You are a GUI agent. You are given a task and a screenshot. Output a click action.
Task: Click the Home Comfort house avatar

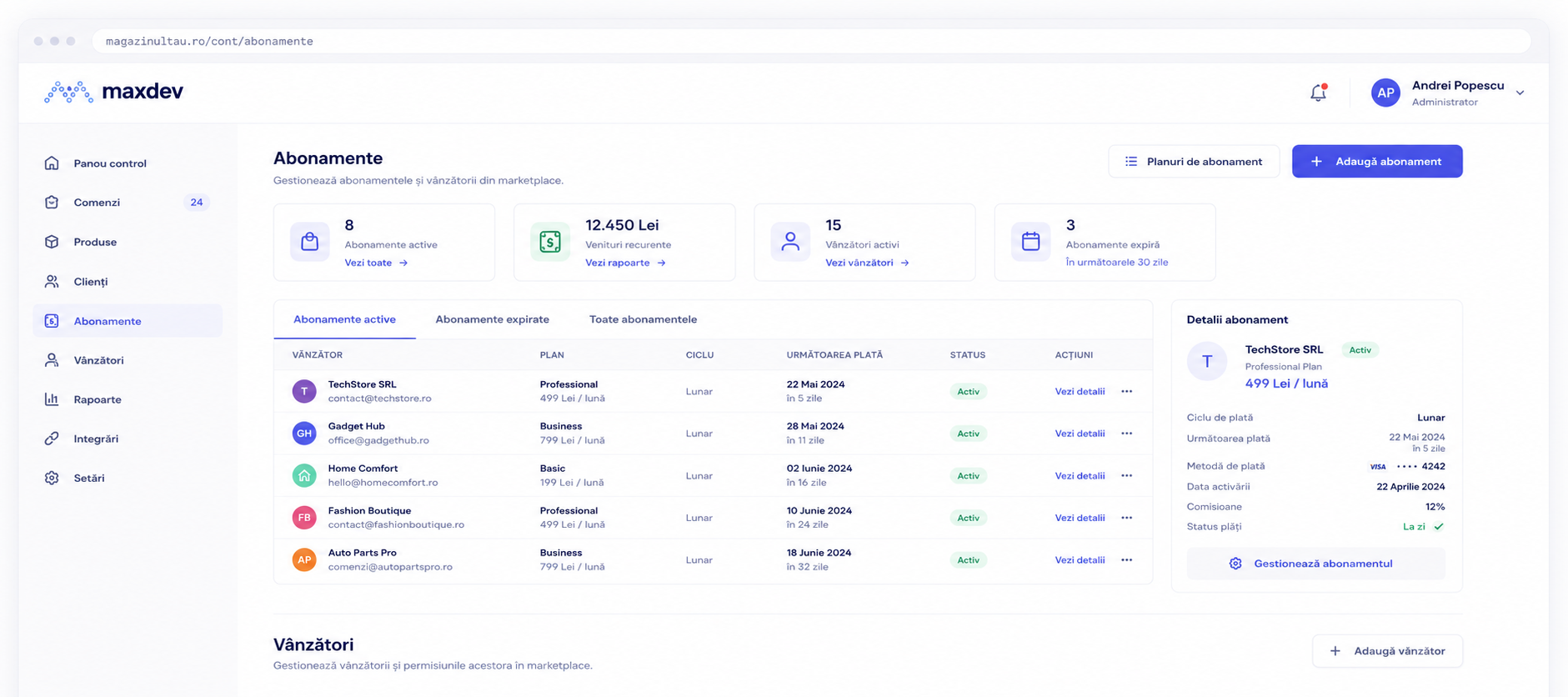click(304, 475)
